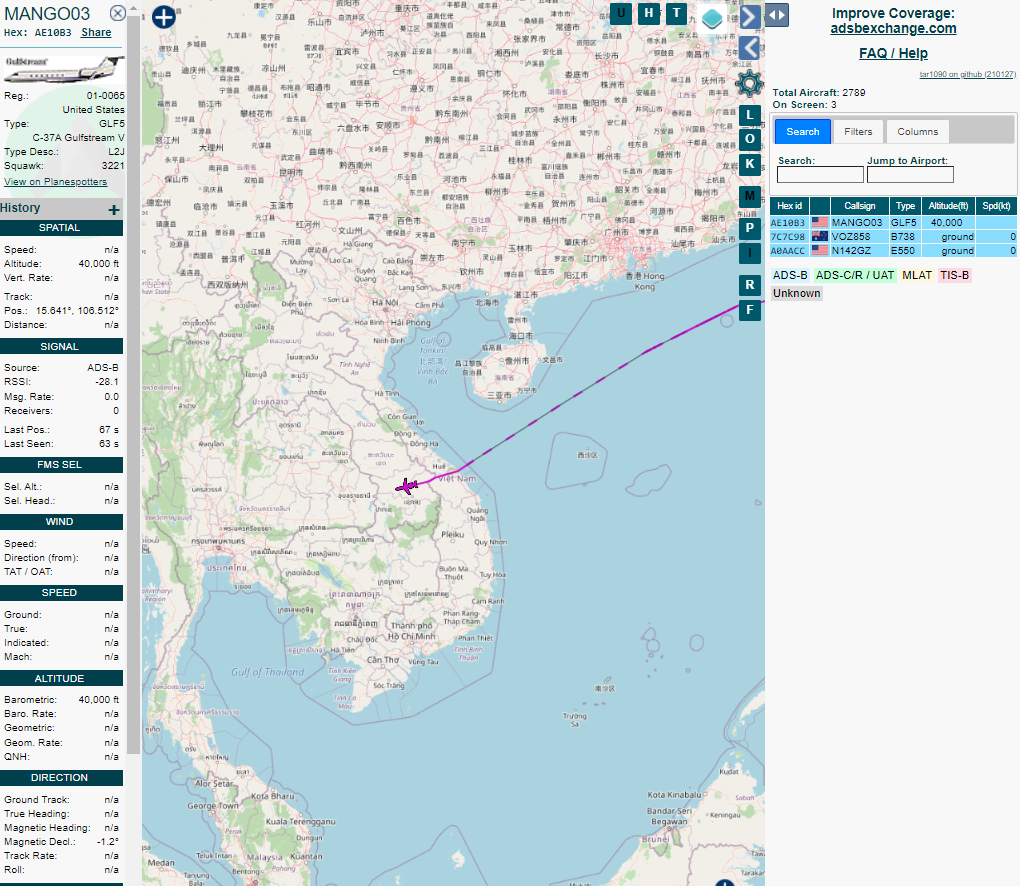1020x886 pixels.
Task: Open the FAQ / Help link
Action: point(893,53)
